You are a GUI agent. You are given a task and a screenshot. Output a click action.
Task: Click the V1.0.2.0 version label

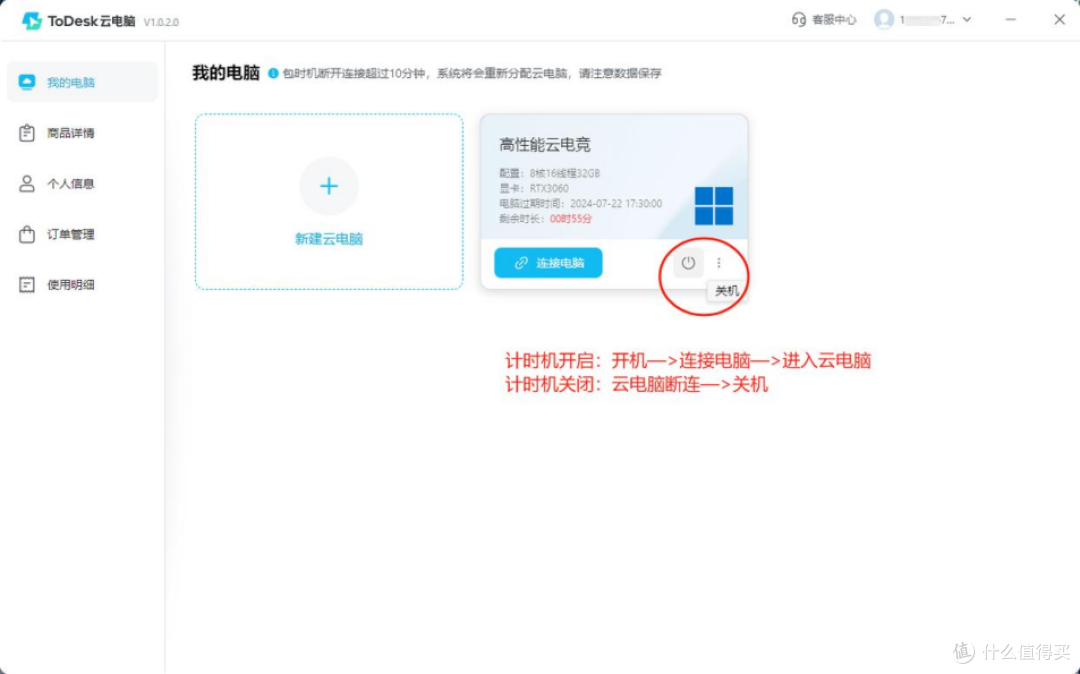point(161,22)
